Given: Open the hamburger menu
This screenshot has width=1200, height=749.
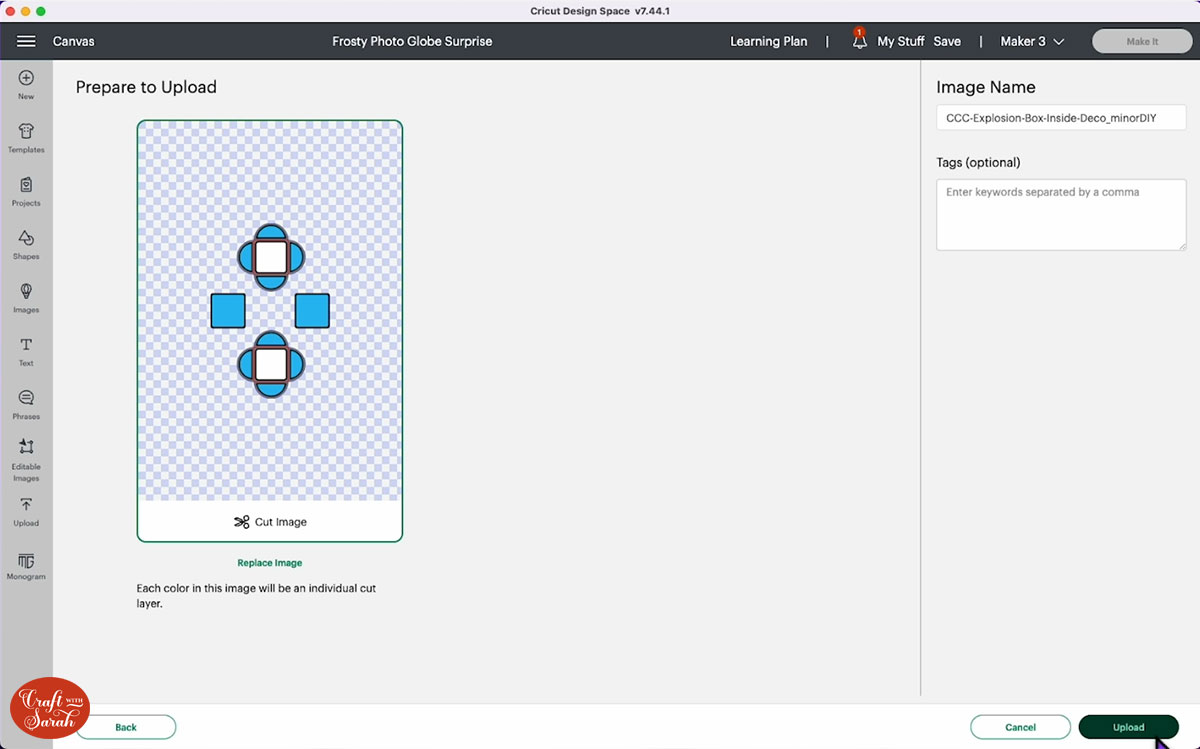Looking at the screenshot, I should pyautogui.click(x=26, y=41).
